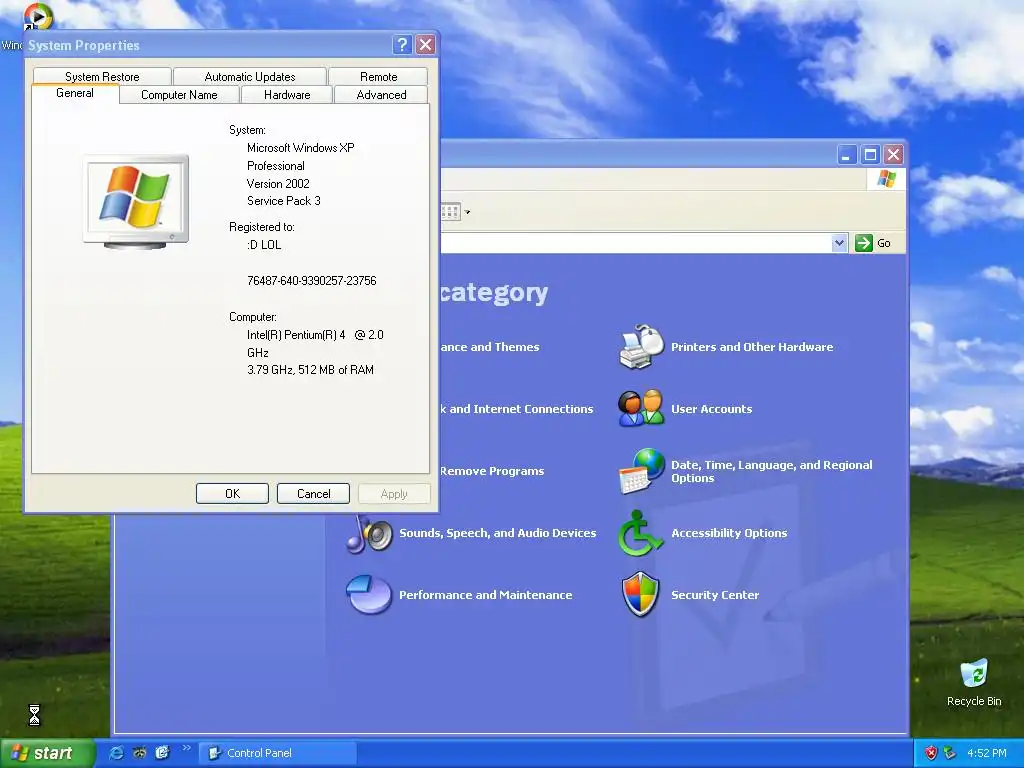1024x768 pixels.
Task: Switch to the Automatic Updates tab
Action: (249, 76)
